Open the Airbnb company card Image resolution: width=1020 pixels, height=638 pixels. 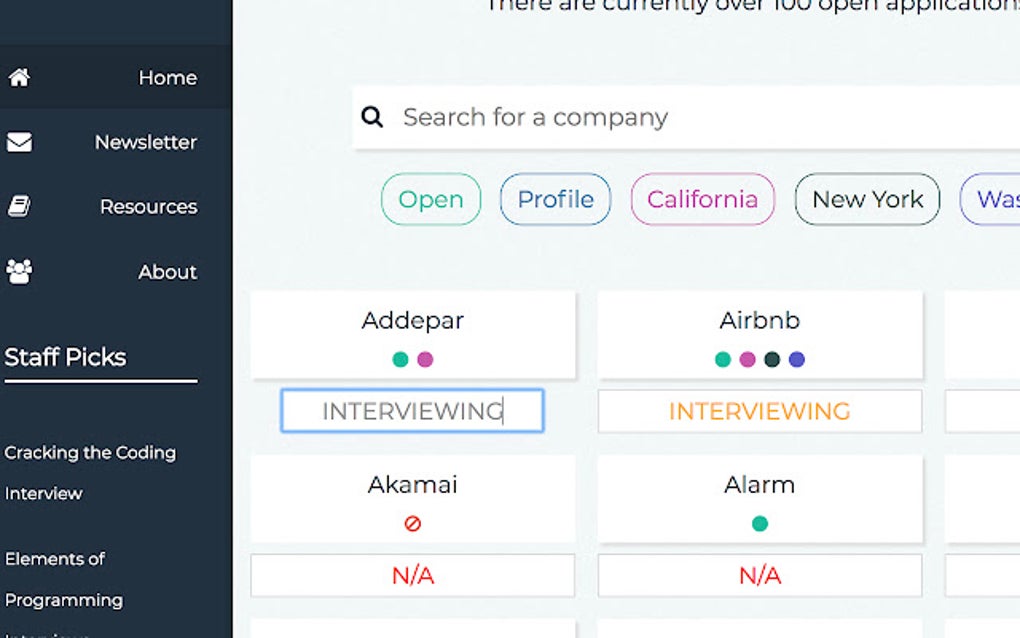click(x=759, y=322)
